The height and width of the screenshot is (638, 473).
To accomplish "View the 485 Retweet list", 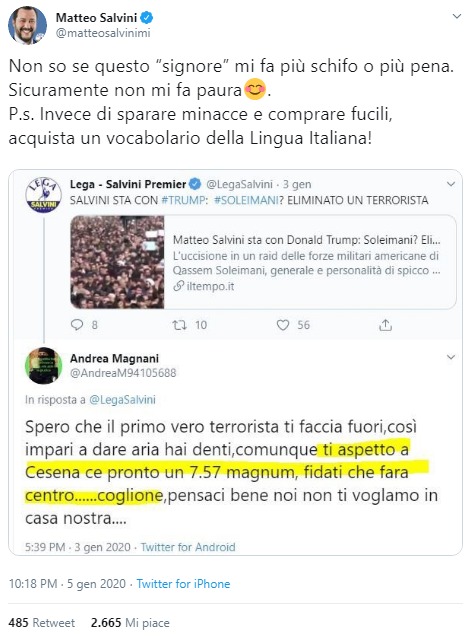I will 42,623.
